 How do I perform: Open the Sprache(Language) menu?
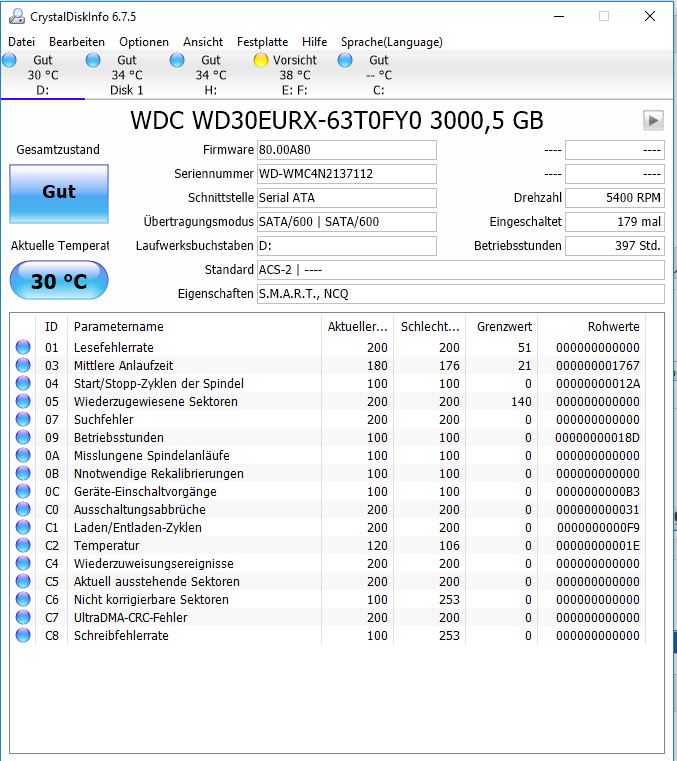pos(392,42)
